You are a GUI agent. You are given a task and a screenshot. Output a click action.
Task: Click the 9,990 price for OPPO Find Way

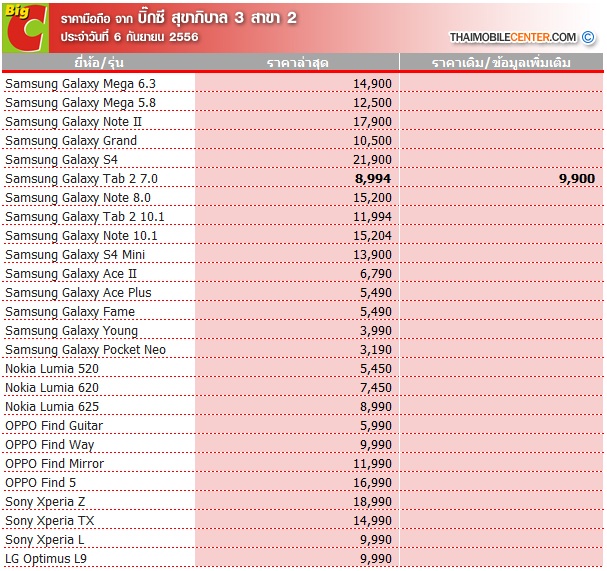click(376, 444)
